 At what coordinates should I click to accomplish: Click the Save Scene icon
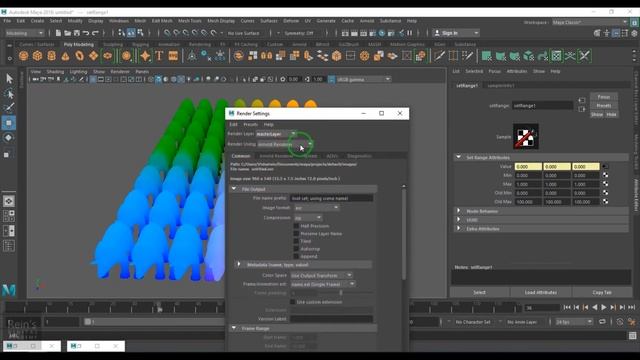click(77, 33)
